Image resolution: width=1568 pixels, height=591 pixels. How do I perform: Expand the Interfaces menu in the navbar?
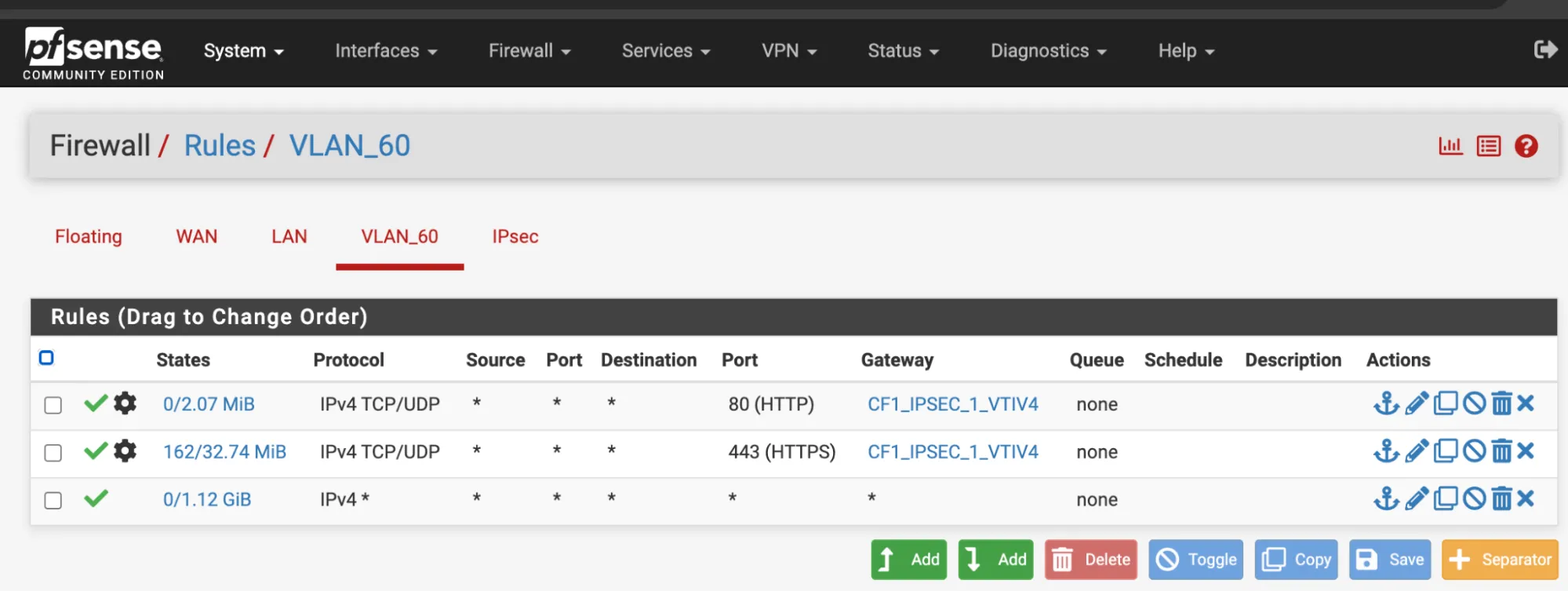tap(385, 51)
